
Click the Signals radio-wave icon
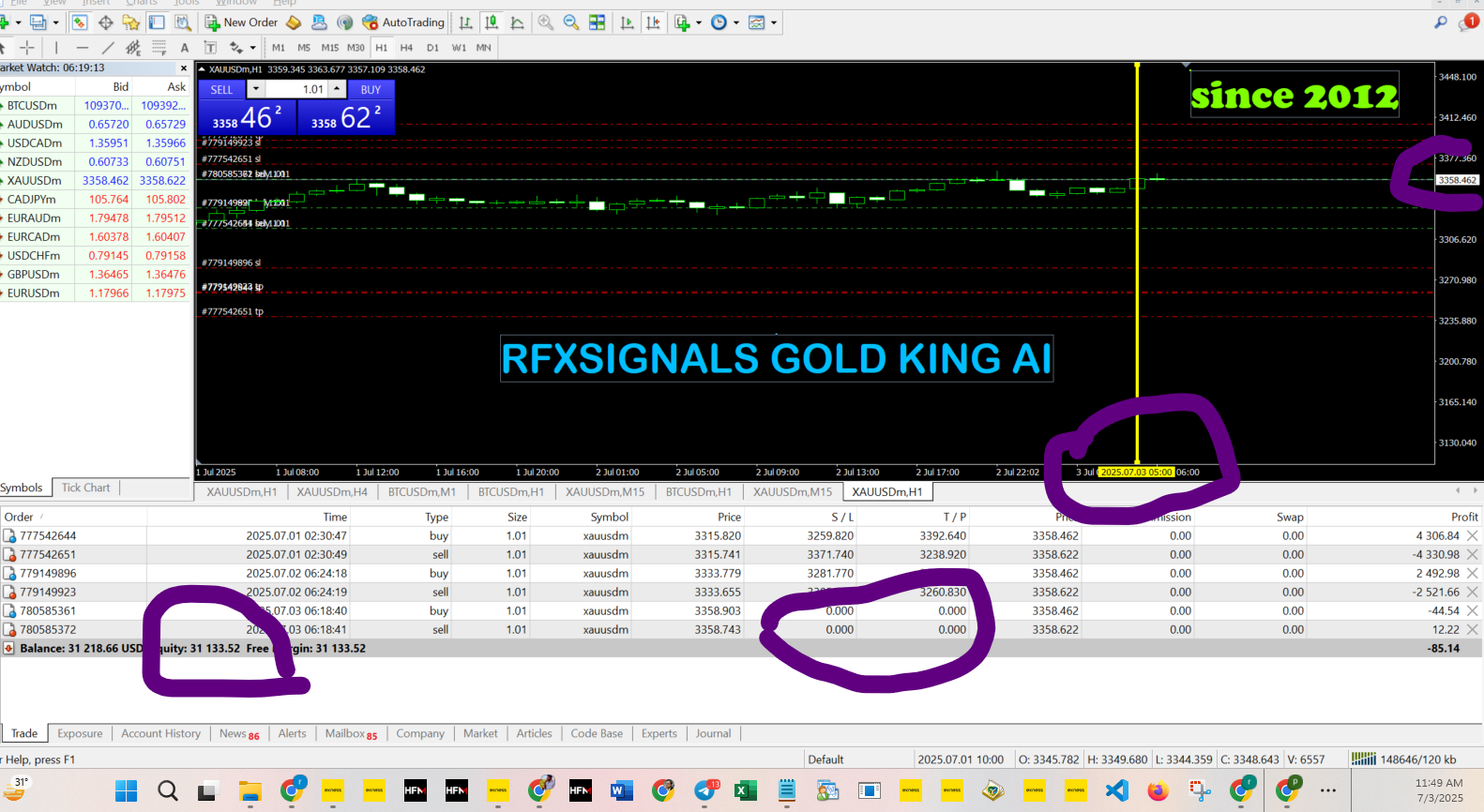pyautogui.click(x=344, y=23)
